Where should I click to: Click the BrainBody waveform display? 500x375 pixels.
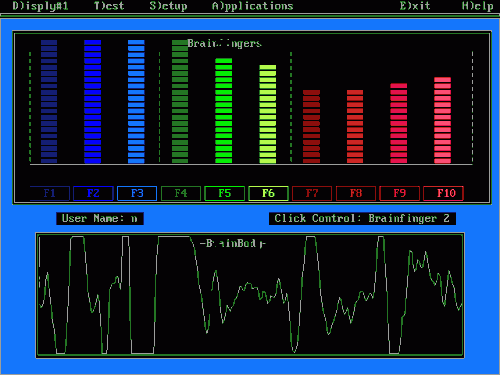[250, 295]
